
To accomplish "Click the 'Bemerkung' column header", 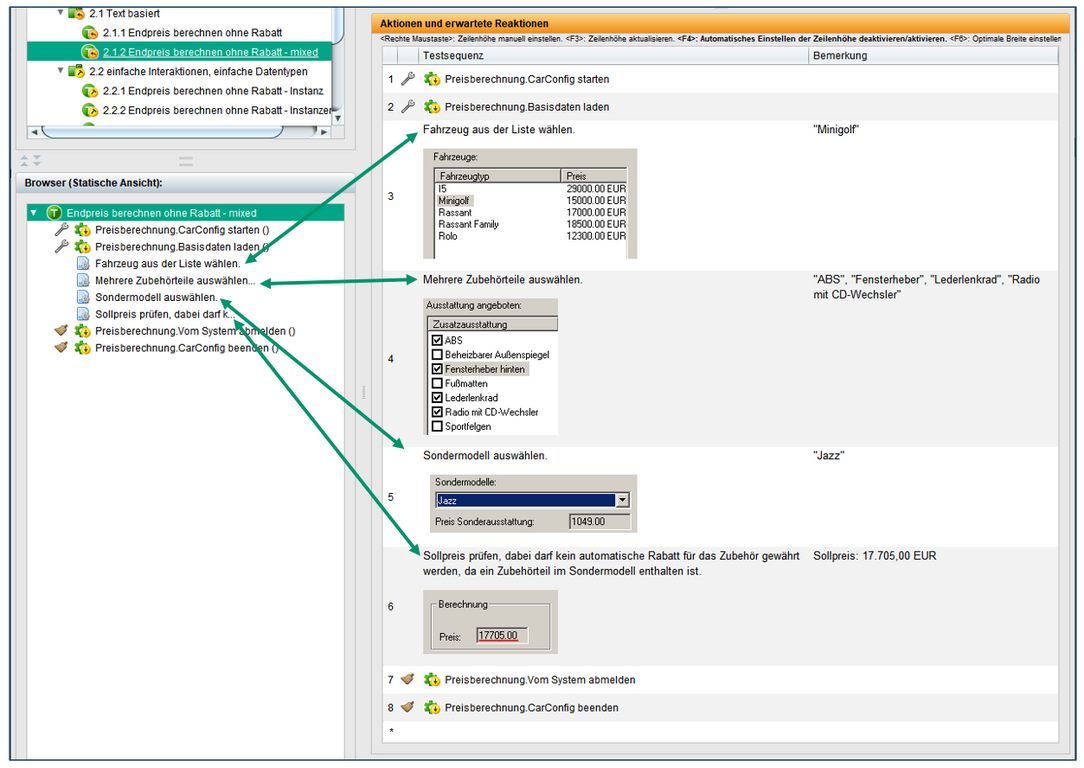I will [933, 55].
